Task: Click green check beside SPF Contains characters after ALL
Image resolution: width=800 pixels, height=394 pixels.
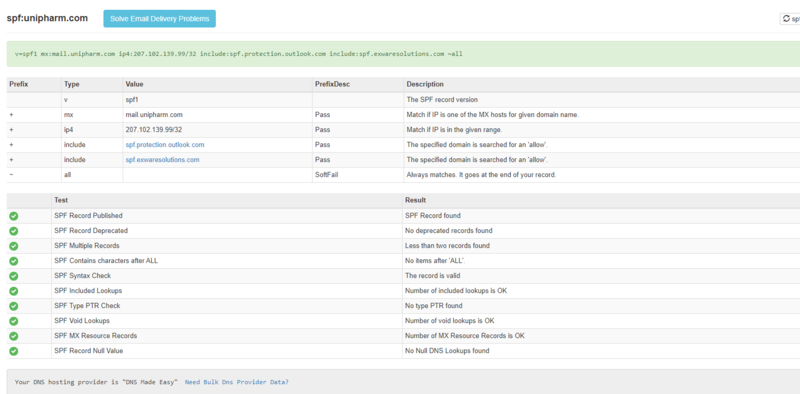Action: 14,261
